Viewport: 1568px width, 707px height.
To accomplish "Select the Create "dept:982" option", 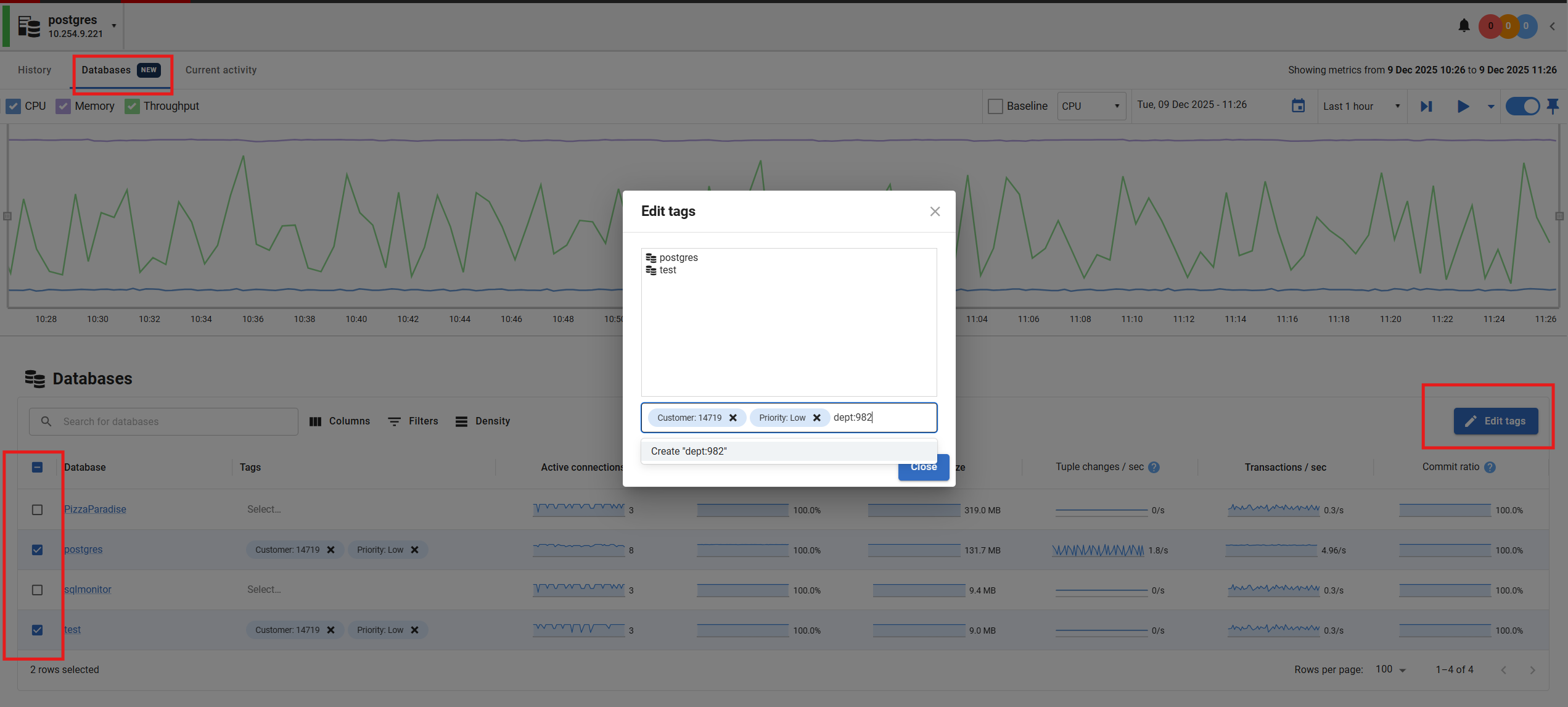I will pyautogui.click(x=689, y=451).
